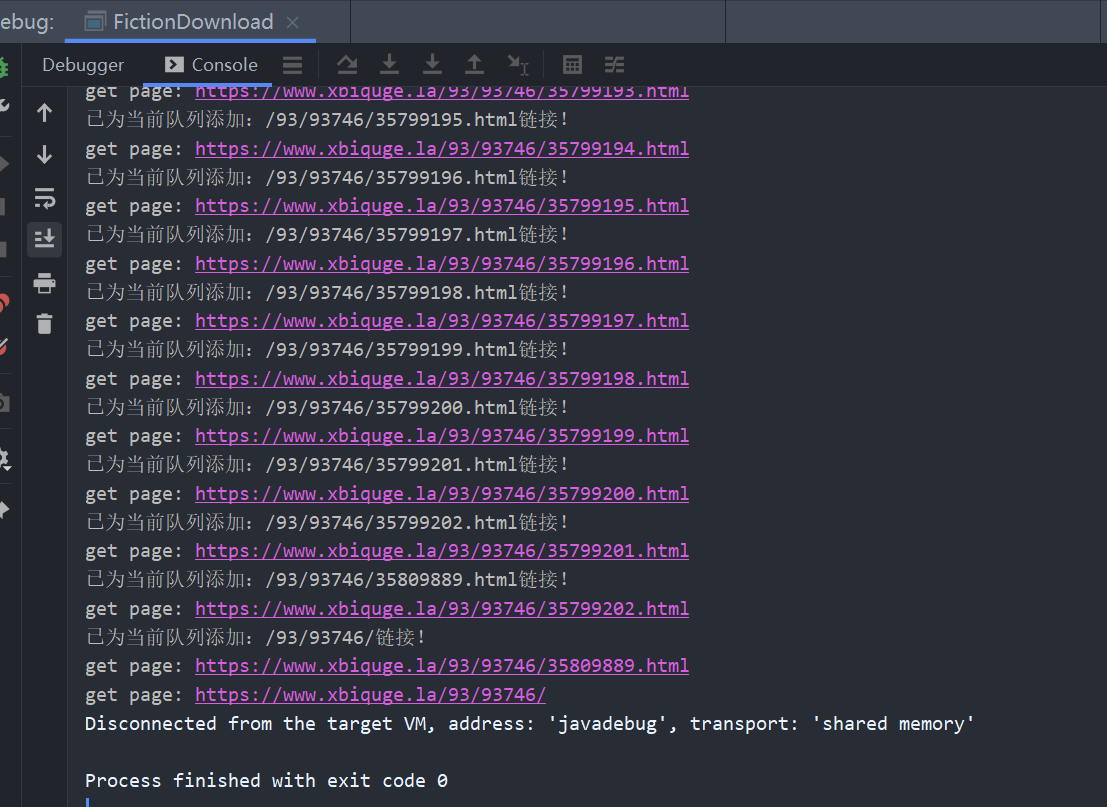Click the Print console icon
Viewport: 1107px width, 807px height.
pyautogui.click(x=44, y=282)
